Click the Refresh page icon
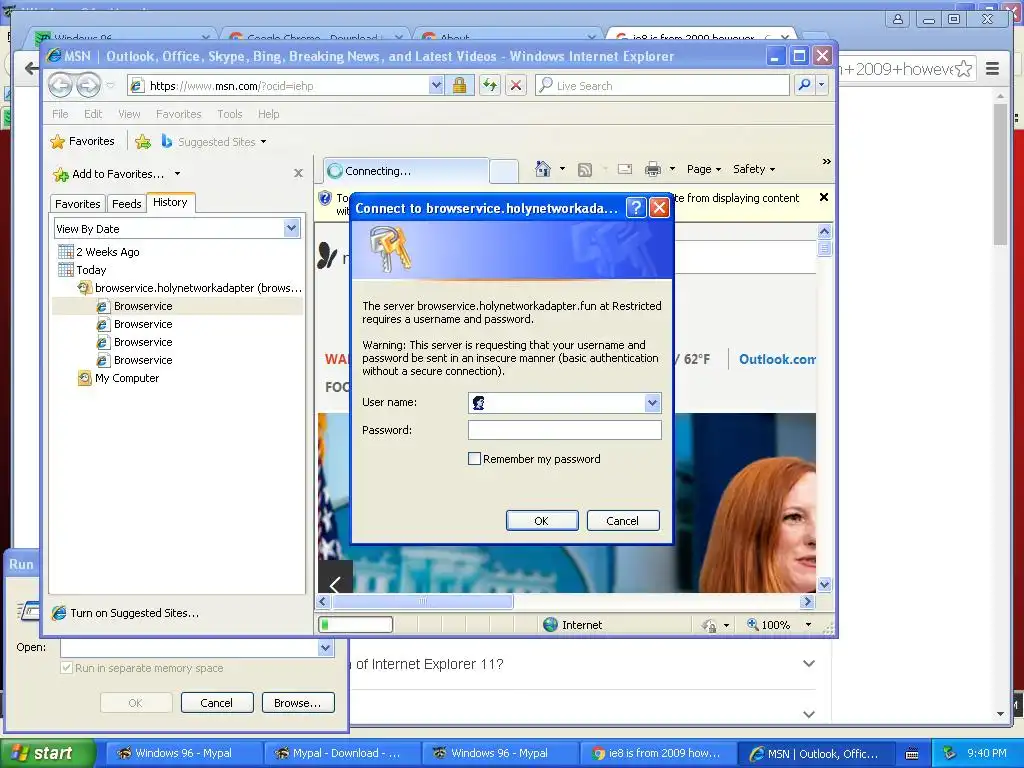The image size is (1024, 768). (490, 86)
